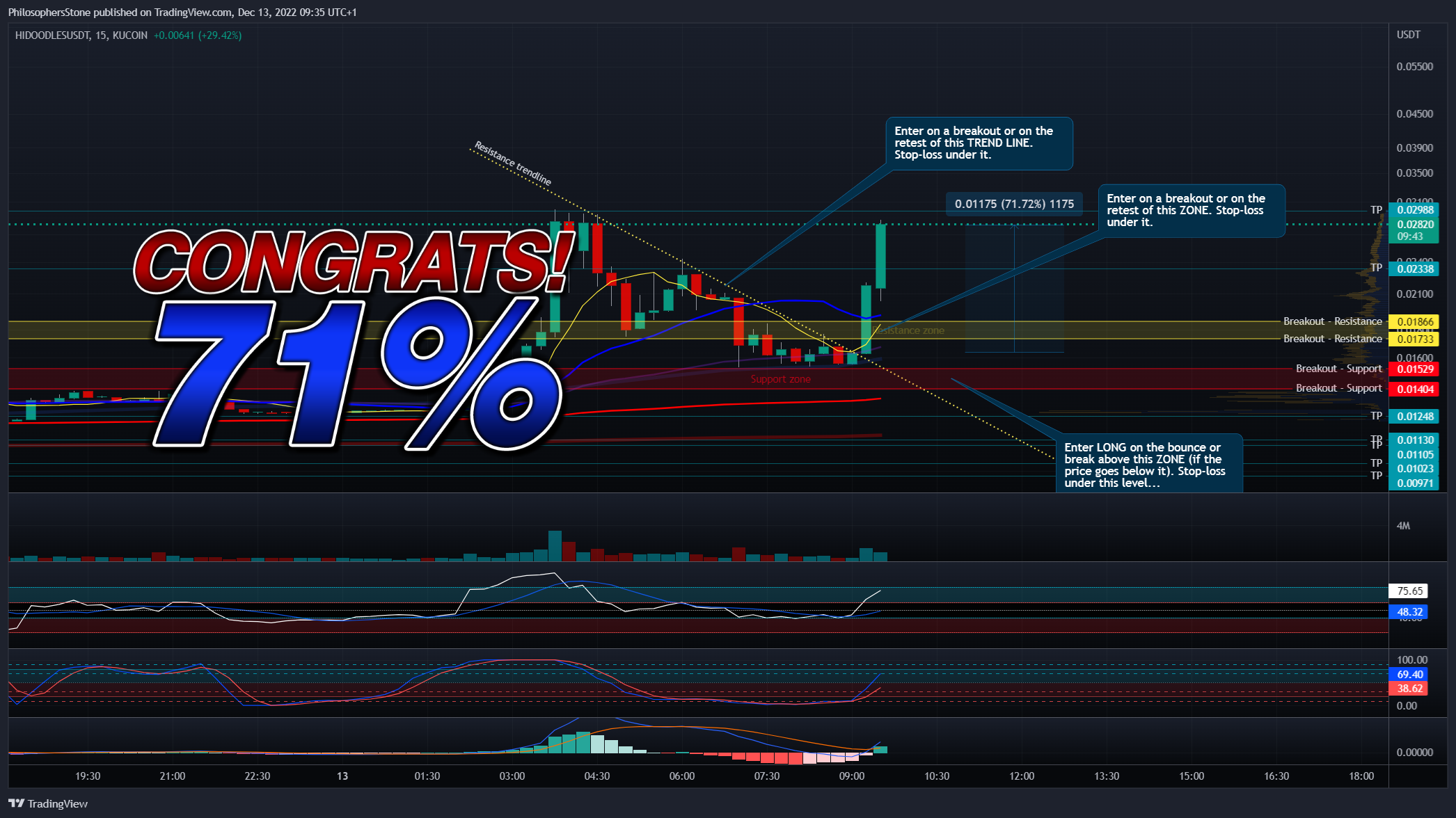
Task: Click the PhilosophersStone published header text
Action: [x=182, y=13]
